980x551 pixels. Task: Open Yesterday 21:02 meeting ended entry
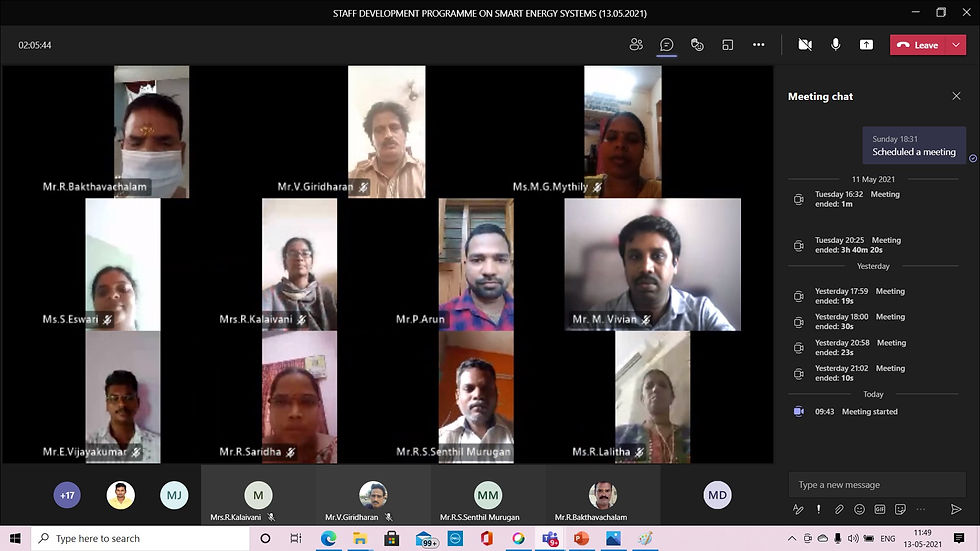click(x=859, y=373)
